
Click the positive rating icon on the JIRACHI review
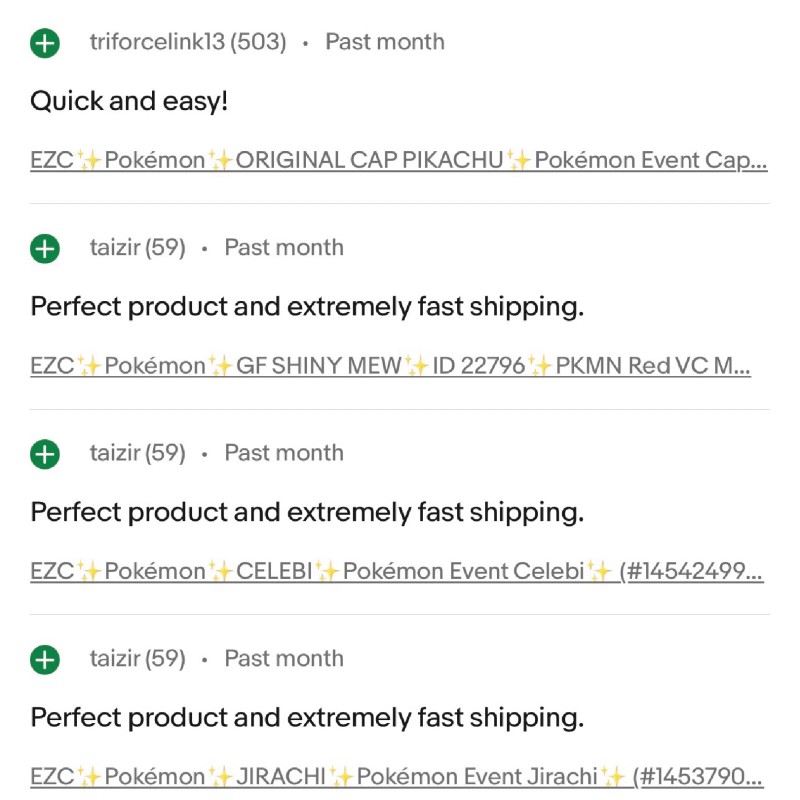pos(44,660)
